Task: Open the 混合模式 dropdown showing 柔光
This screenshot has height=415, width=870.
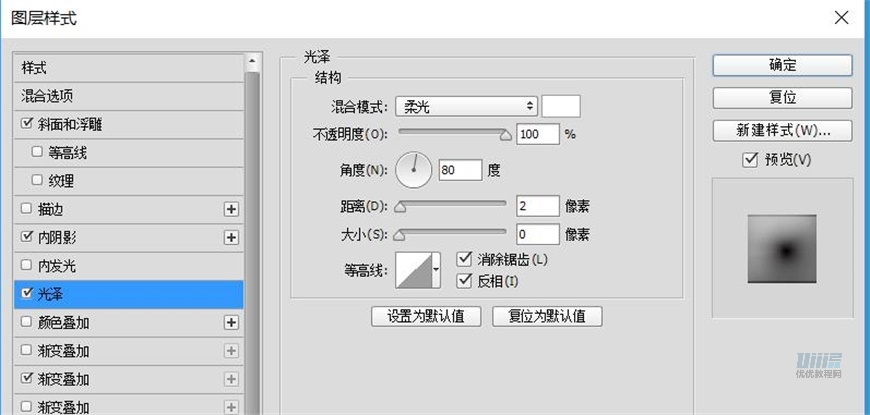Action: coord(466,106)
